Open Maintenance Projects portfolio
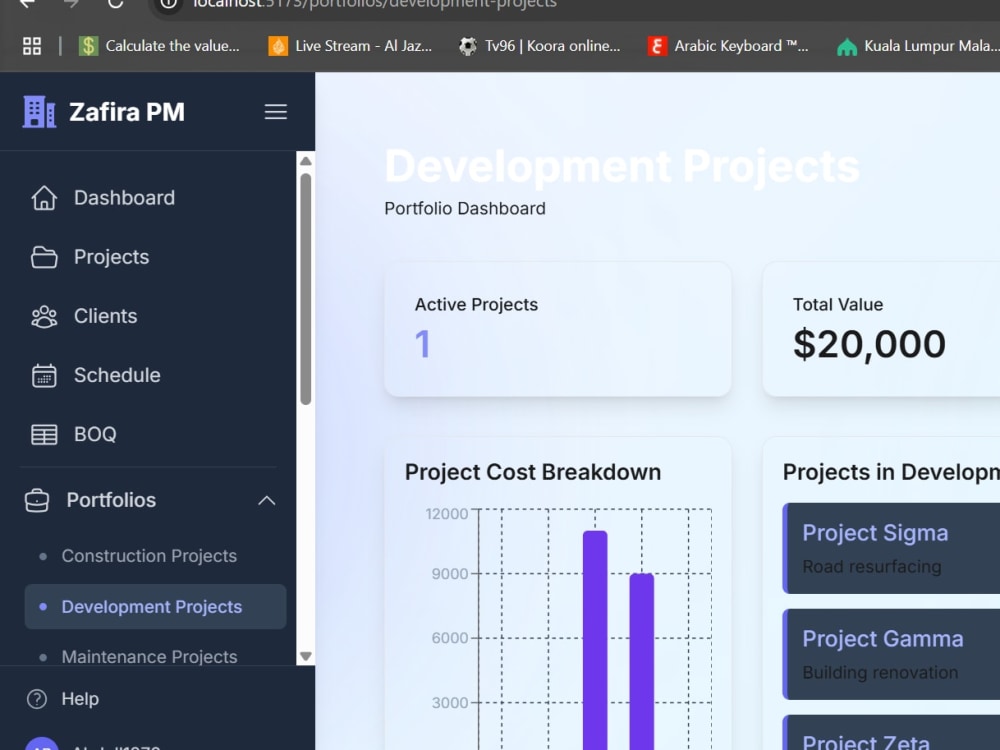Image resolution: width=1000 pixels, height=750 pixels. coord(149,656)
